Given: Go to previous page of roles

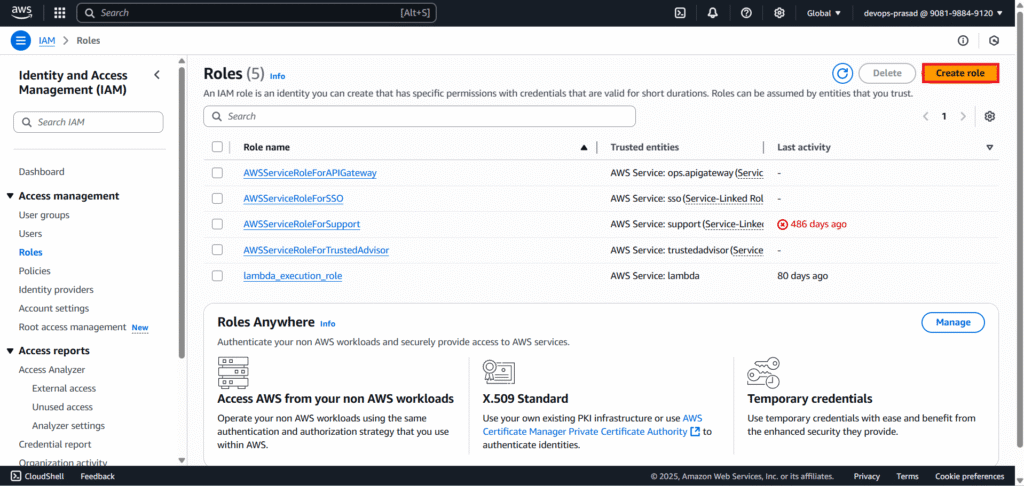Looking at the screenshot, I should coord(925,116).
